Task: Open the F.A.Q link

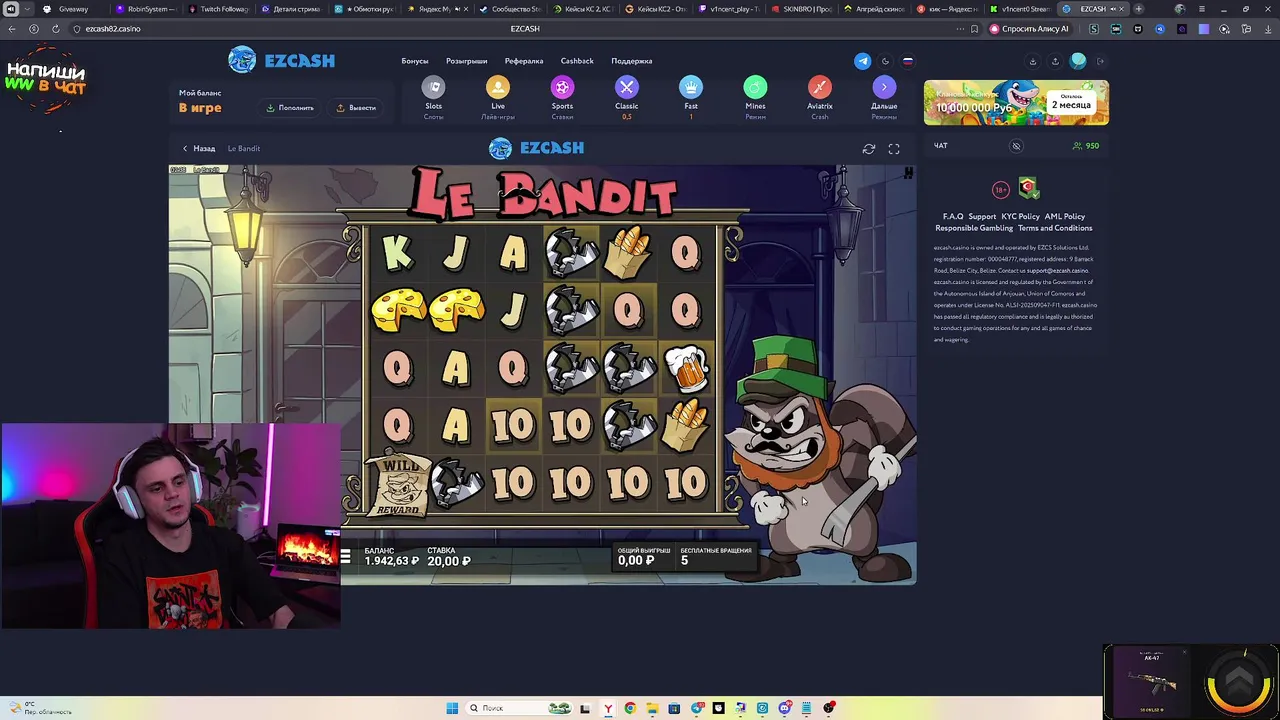Action: [953, 216]
